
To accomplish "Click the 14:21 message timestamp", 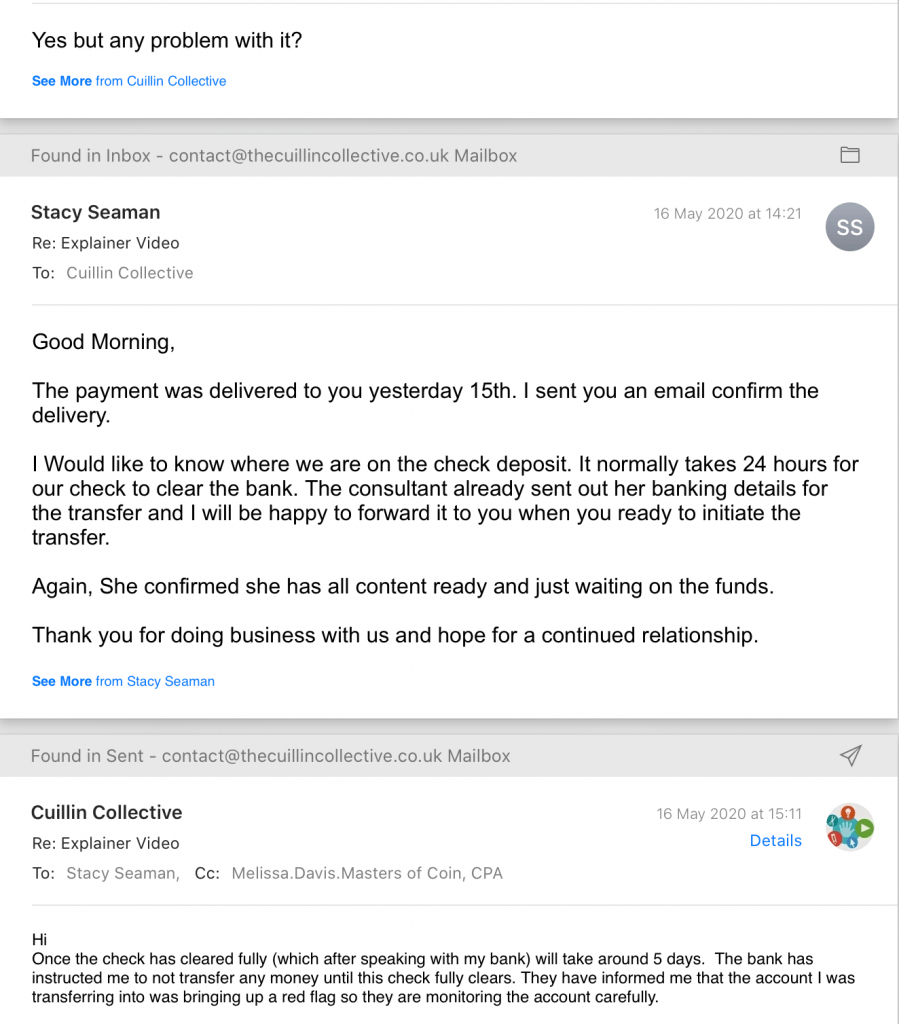I will (727, 213).
